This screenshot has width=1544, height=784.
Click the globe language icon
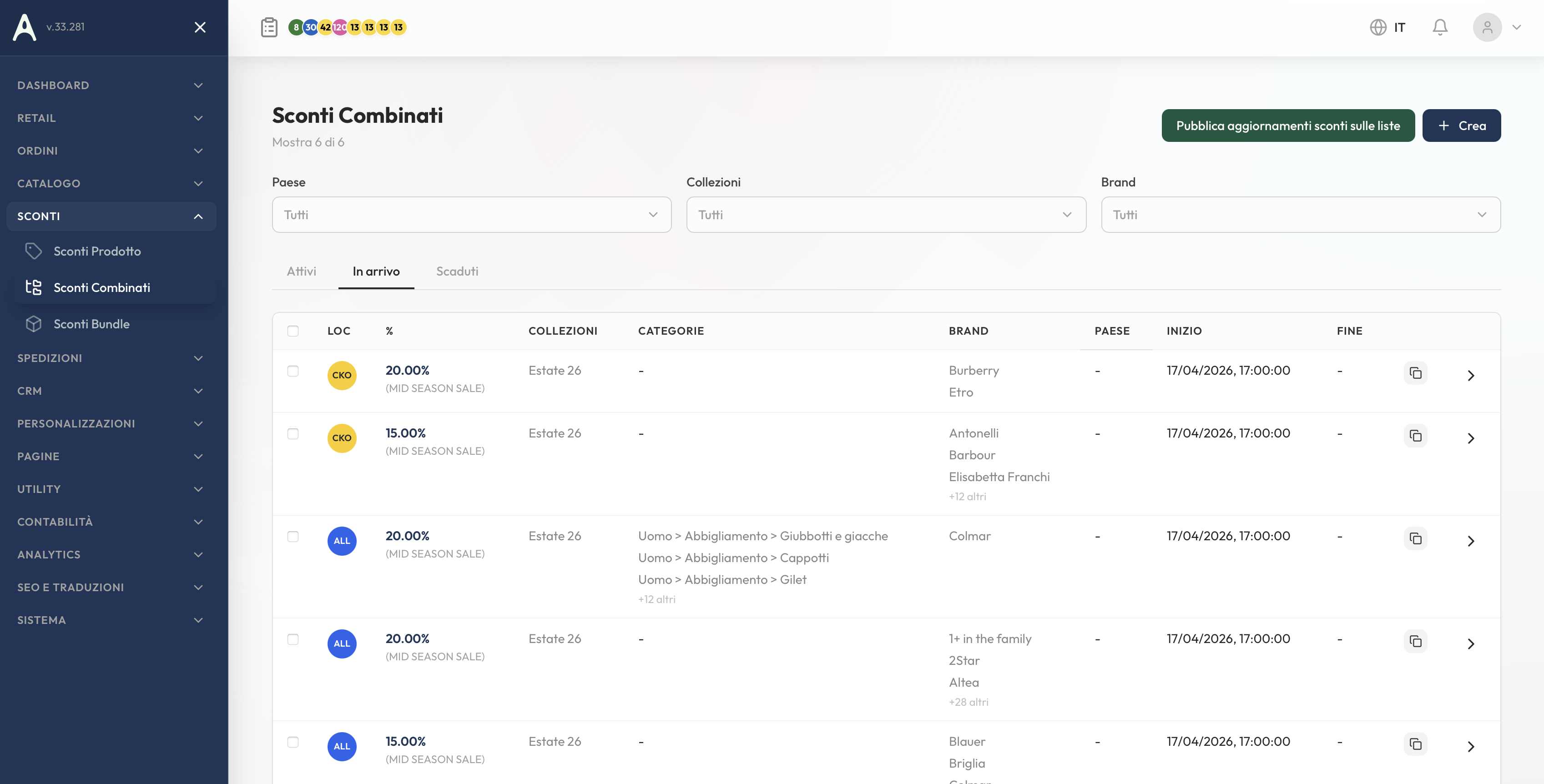[x=1378, y=27]
